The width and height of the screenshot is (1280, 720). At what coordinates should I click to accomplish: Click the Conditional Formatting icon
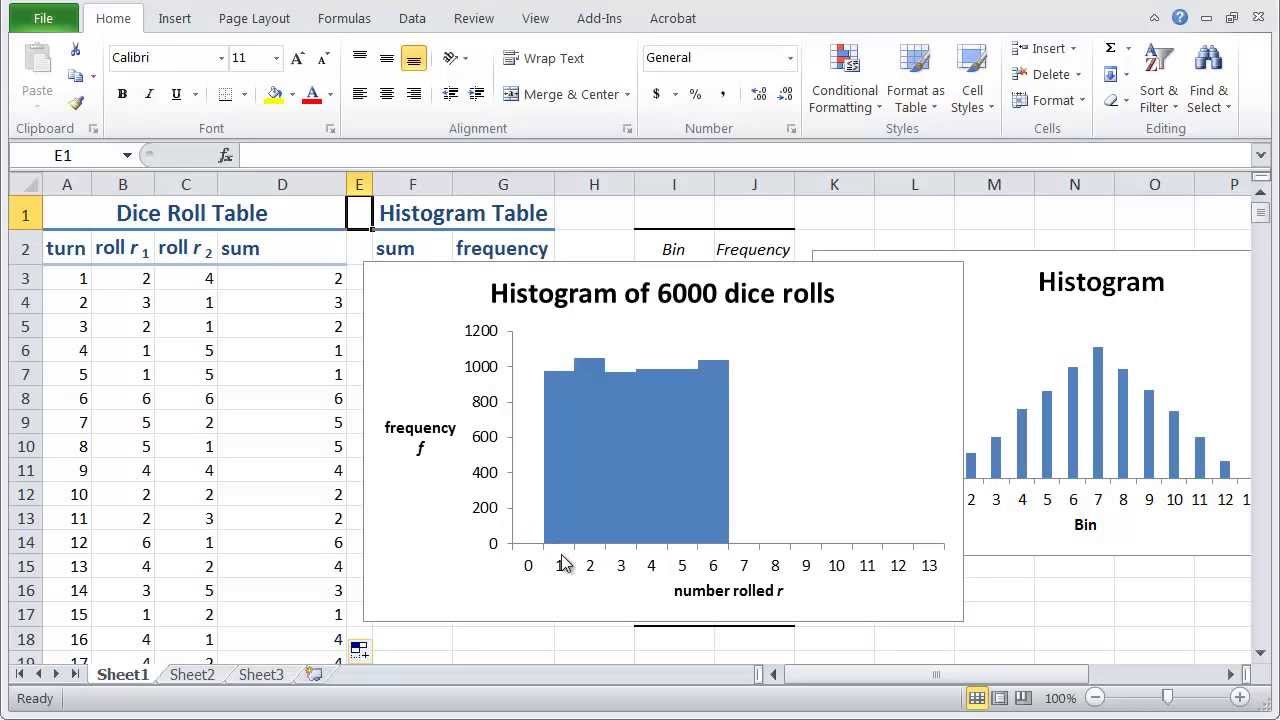845,60
